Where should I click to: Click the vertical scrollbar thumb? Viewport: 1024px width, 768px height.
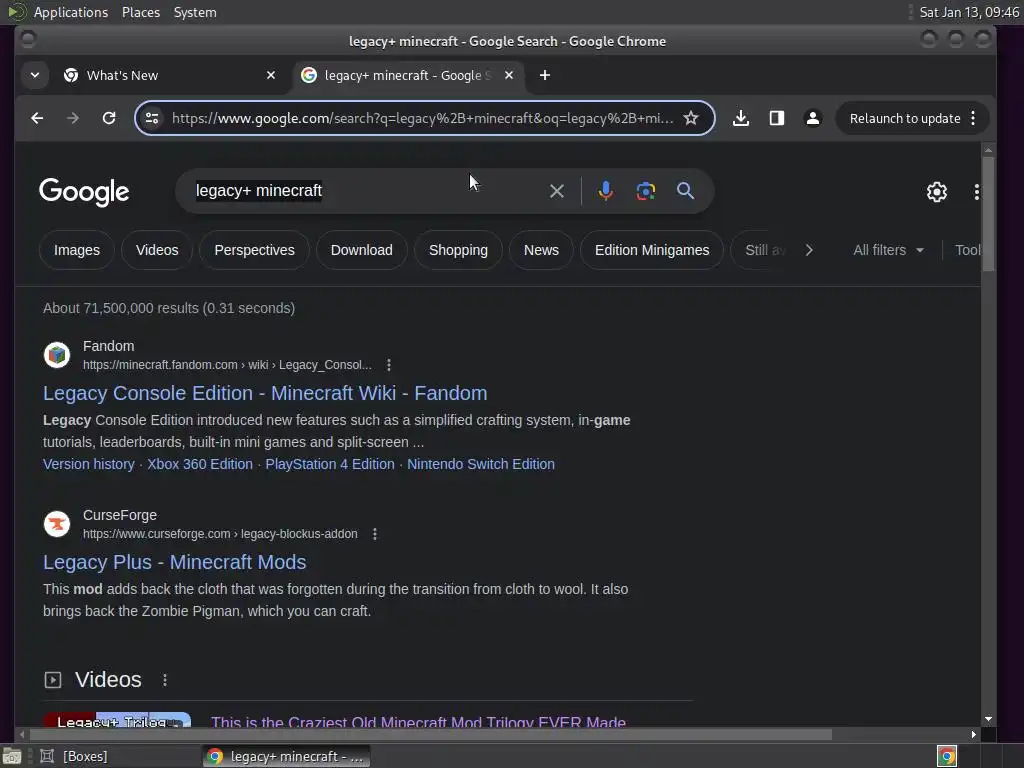coord(988,214)
